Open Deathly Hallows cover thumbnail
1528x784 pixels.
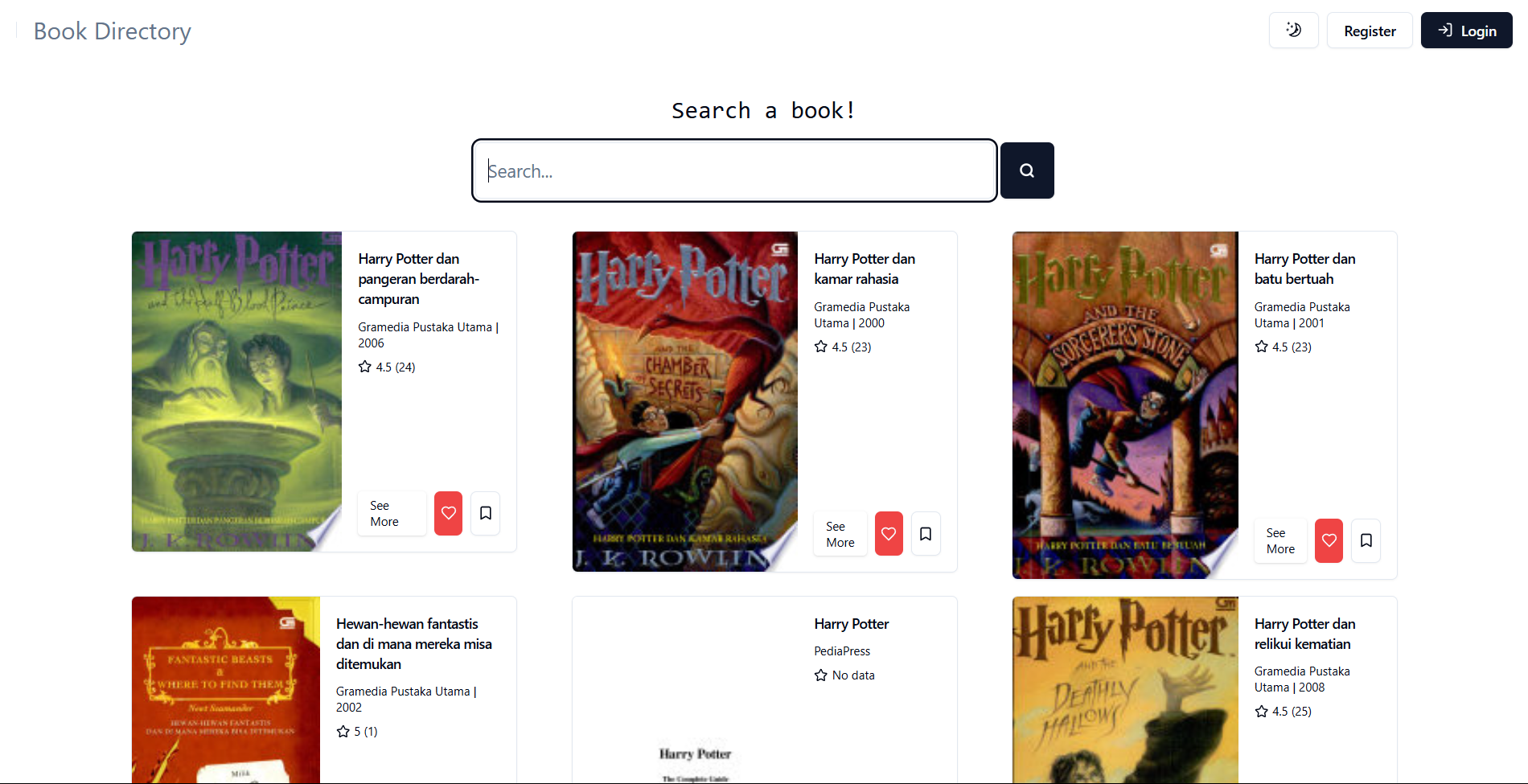tap(1125, 690)
